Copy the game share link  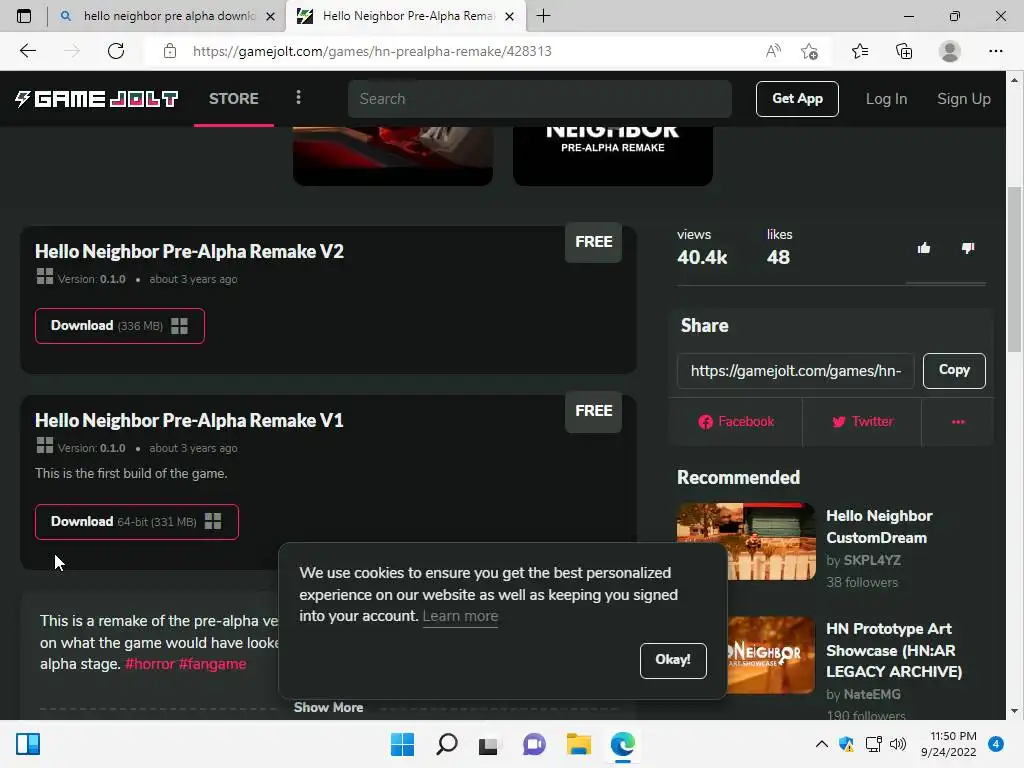click(x=954, y=370)
